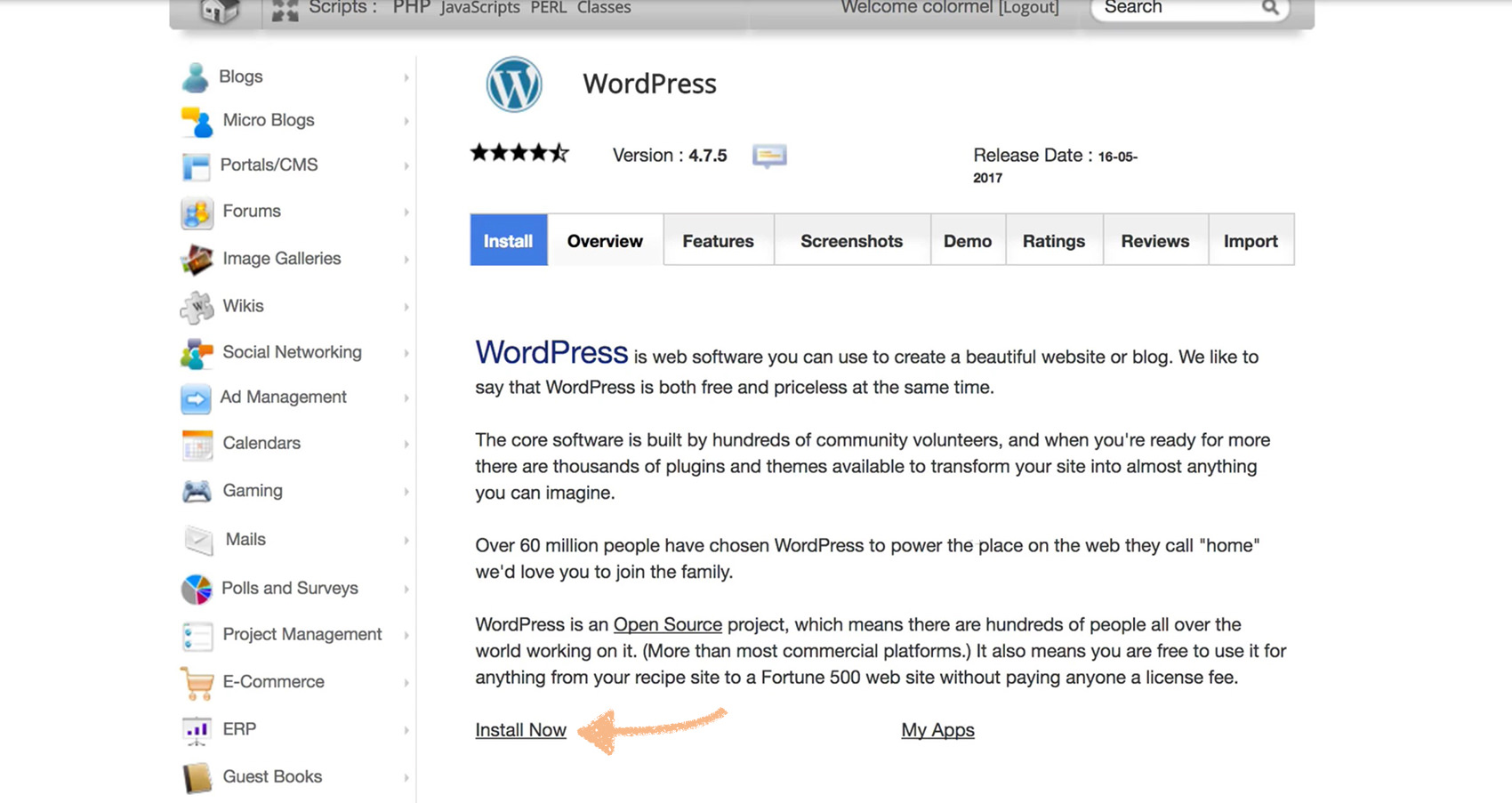
Task: Open the Wikis puzzle icon
Action: click(x=197, y=308)
